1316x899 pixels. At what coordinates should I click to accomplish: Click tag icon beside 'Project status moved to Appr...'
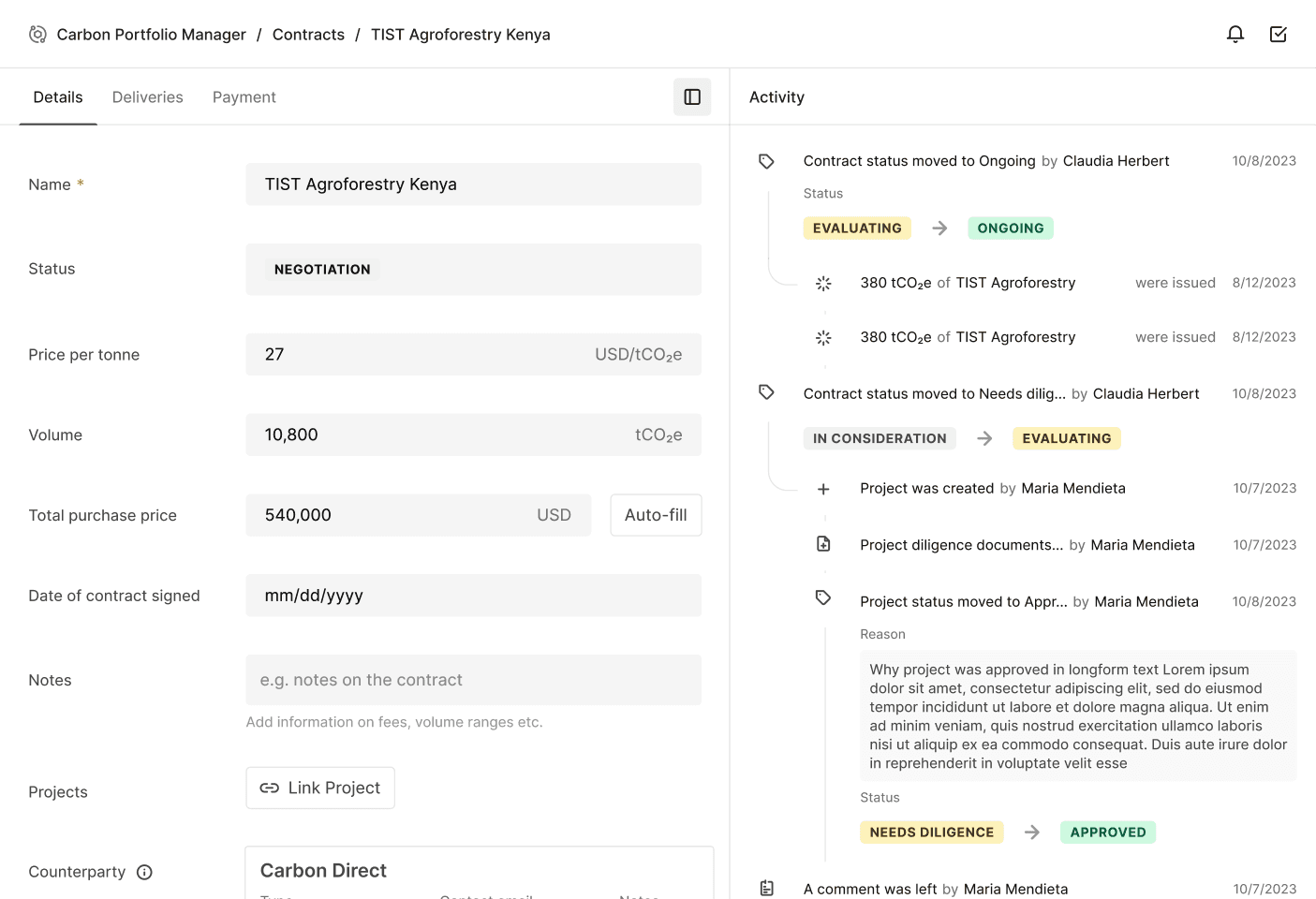point(823,597)
